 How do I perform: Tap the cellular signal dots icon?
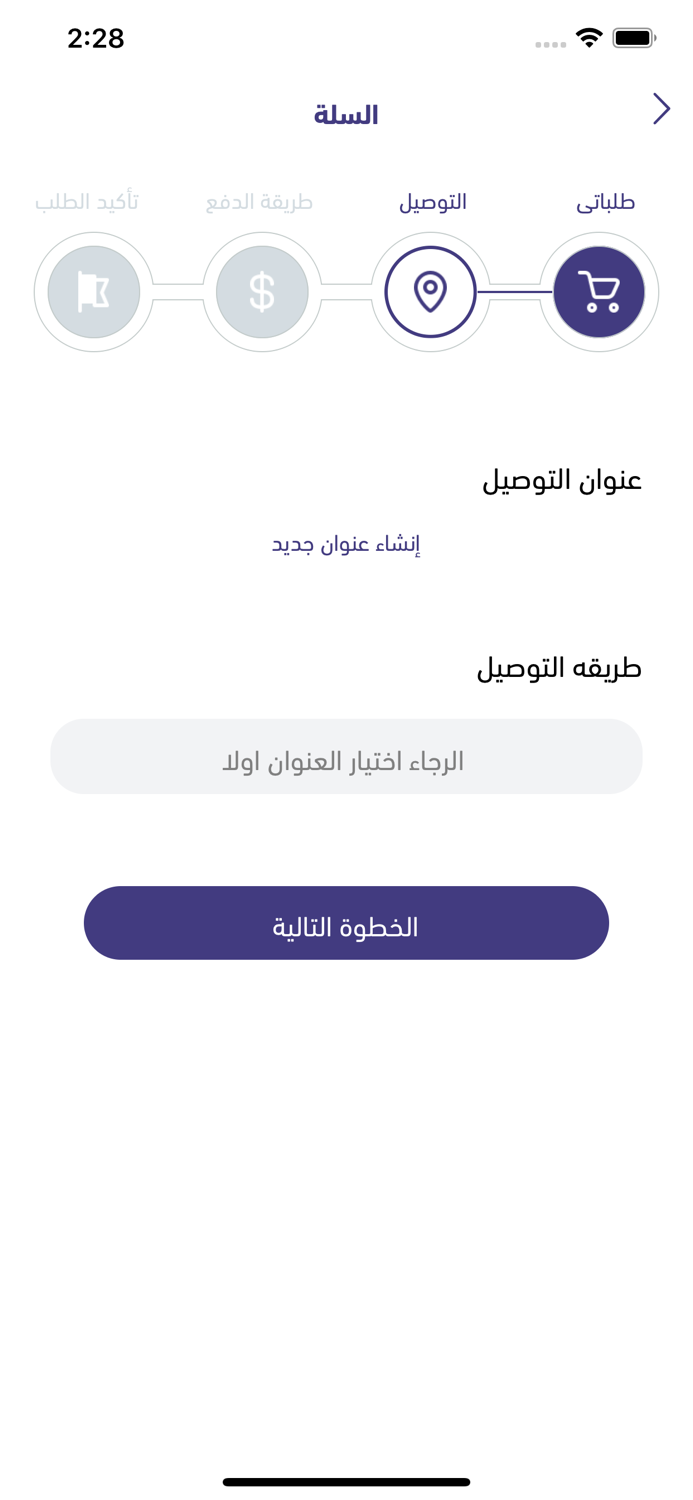(x=549, y=43)
